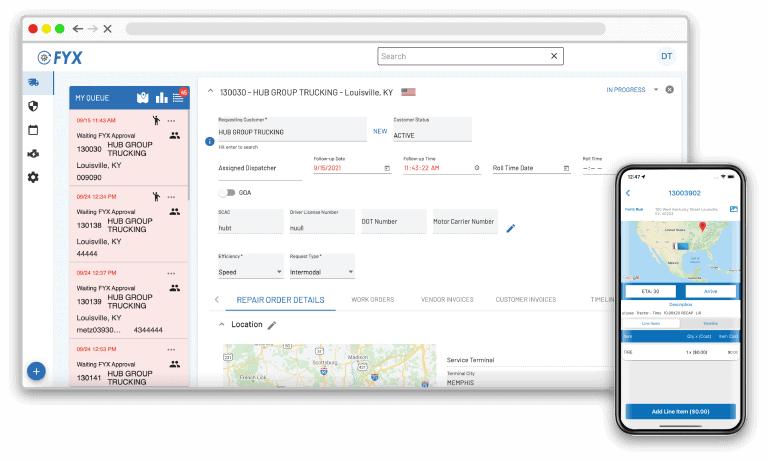Switch to the Work Orders tab
Image resolution: width=768 pixels, height=461 pixels.
pyautogui.click(x=373, y=300)
